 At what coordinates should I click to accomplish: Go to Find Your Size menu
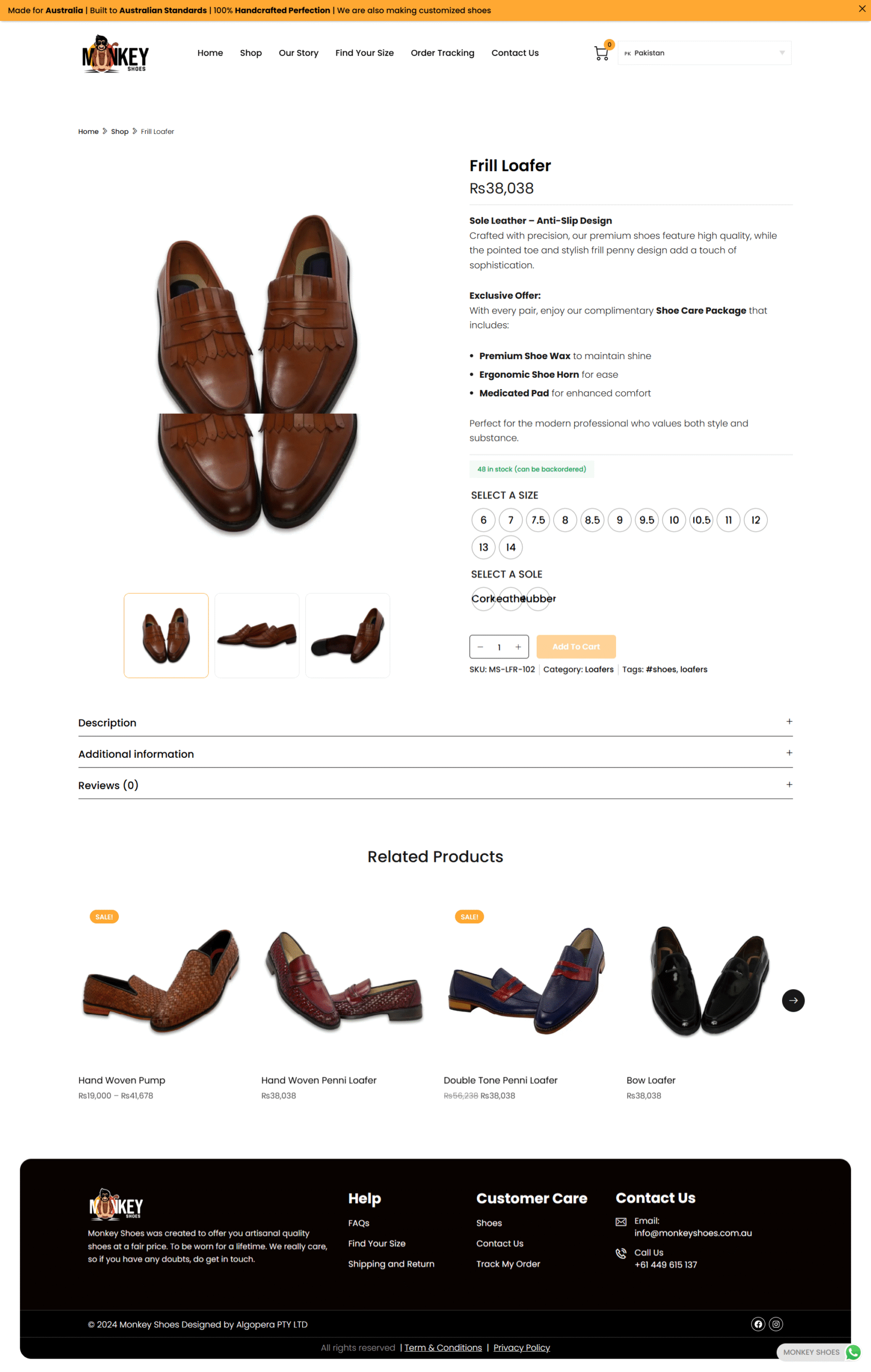pyautogui.click(x=364, y=53)
